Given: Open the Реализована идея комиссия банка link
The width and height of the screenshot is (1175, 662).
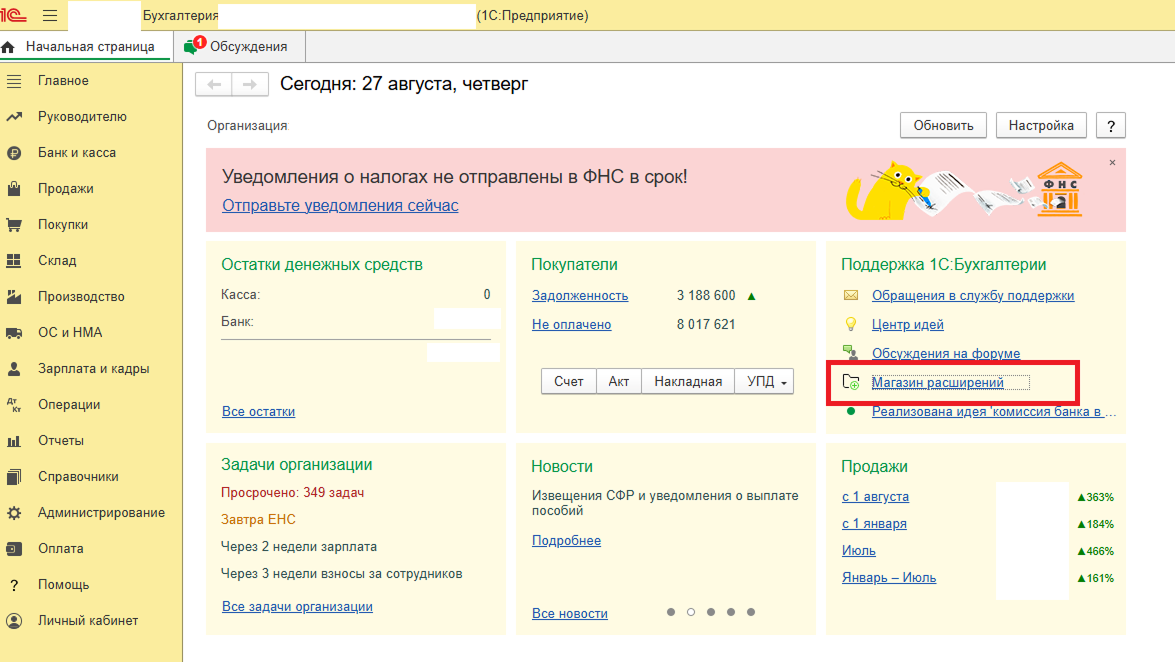Looking at the screenshot, I should [994, 412].
